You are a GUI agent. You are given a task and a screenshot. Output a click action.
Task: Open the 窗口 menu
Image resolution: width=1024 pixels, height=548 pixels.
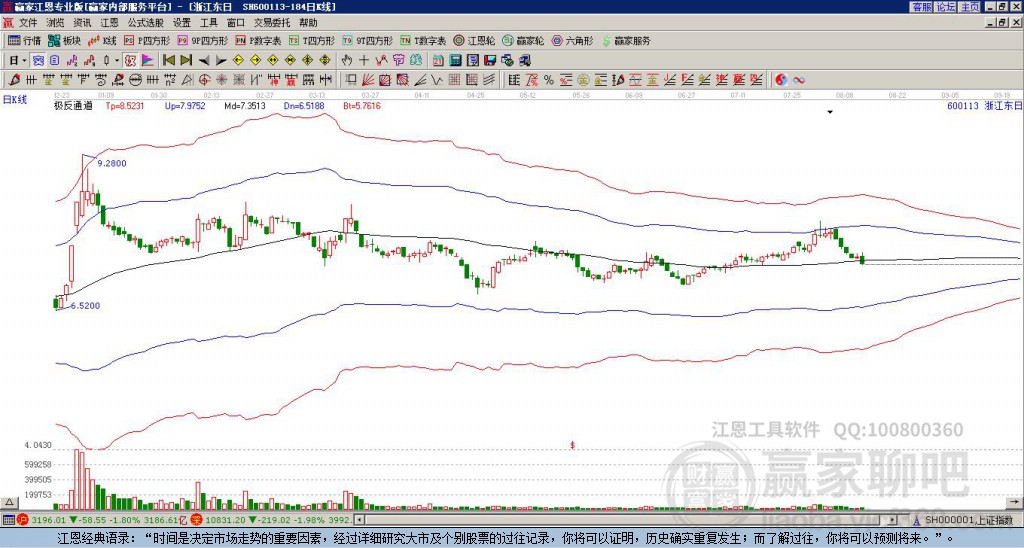[x=236, y=23]
